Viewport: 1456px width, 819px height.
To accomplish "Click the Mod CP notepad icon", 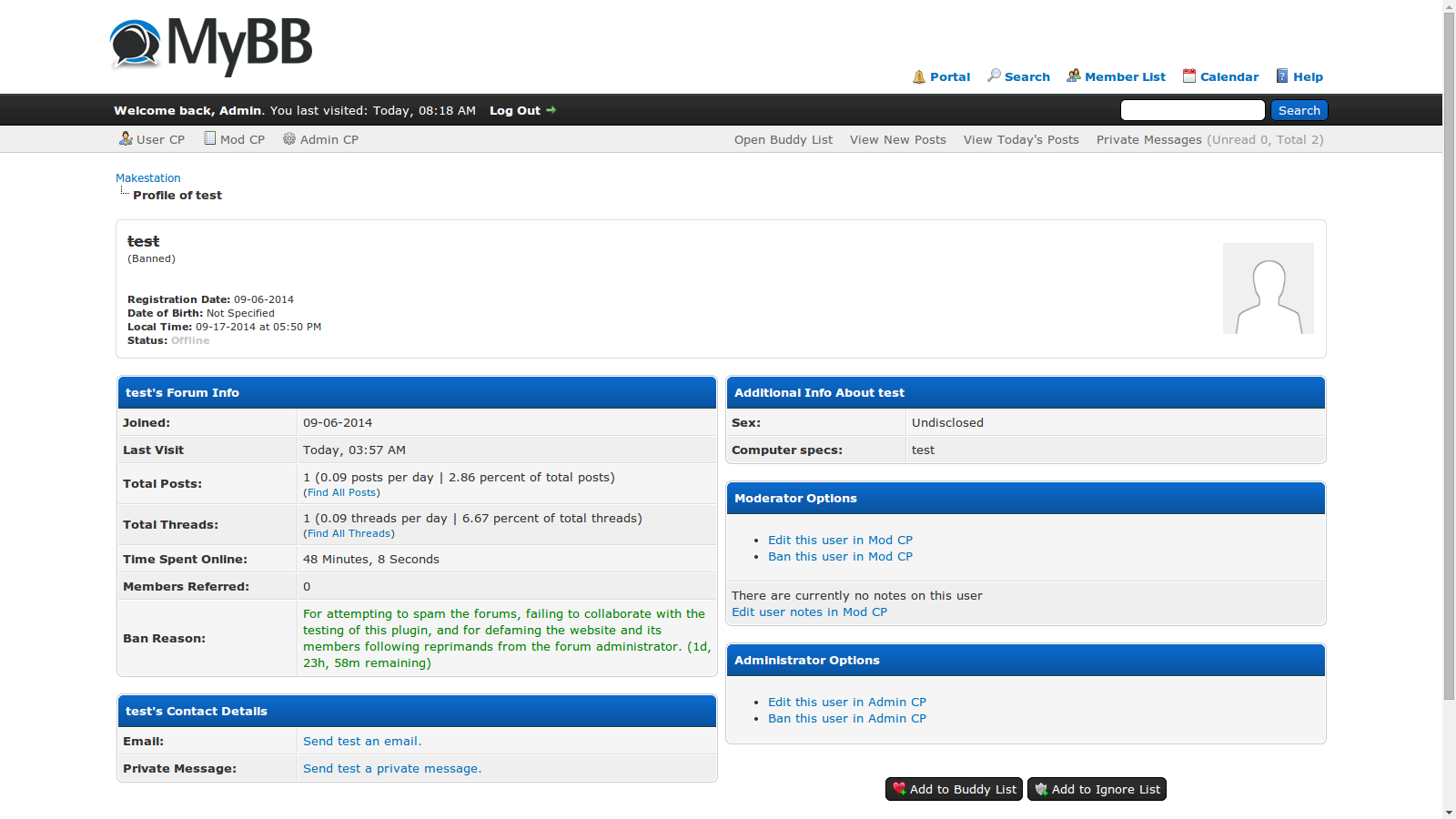I will point(210,138).
